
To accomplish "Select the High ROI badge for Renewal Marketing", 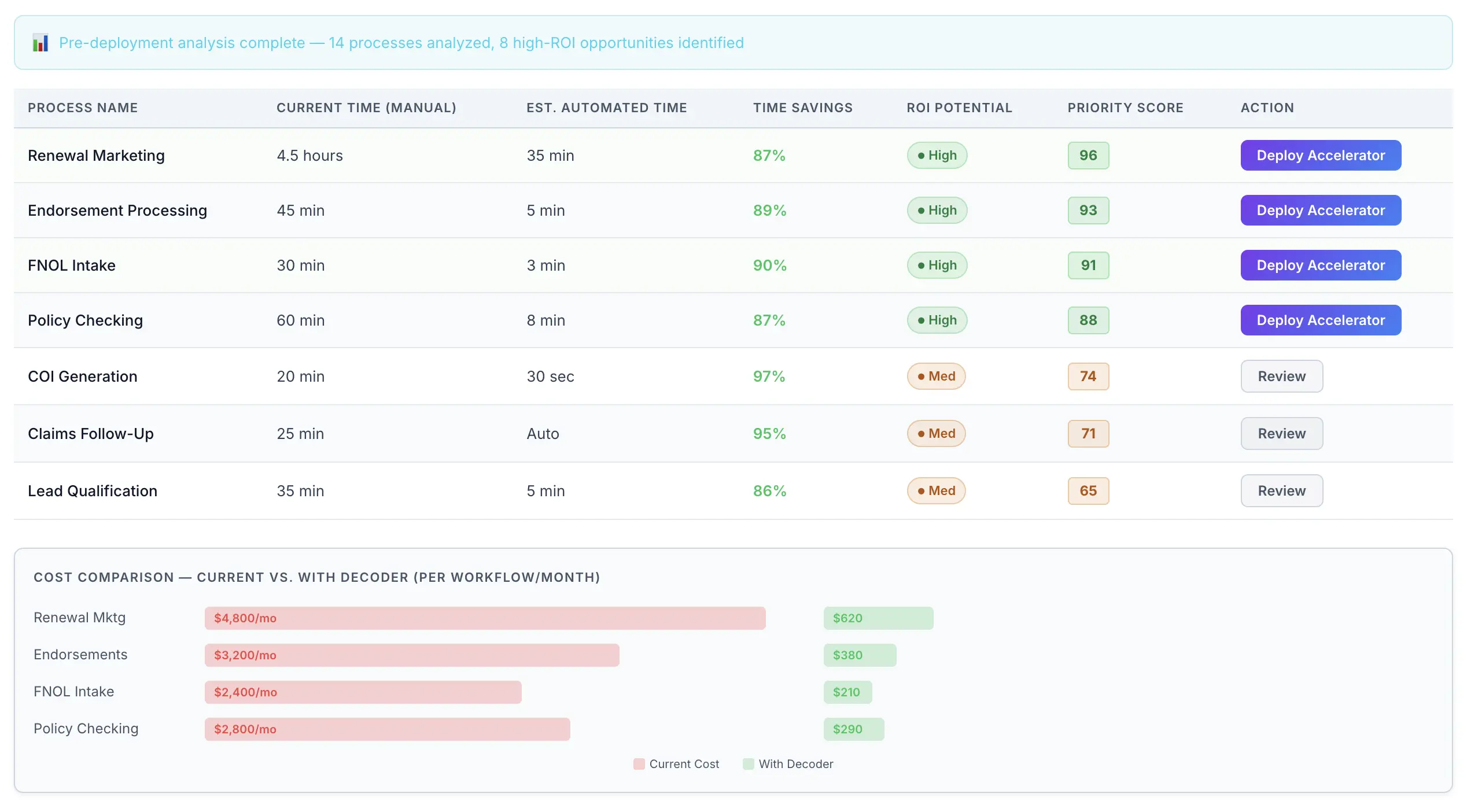I will (937, 156).
